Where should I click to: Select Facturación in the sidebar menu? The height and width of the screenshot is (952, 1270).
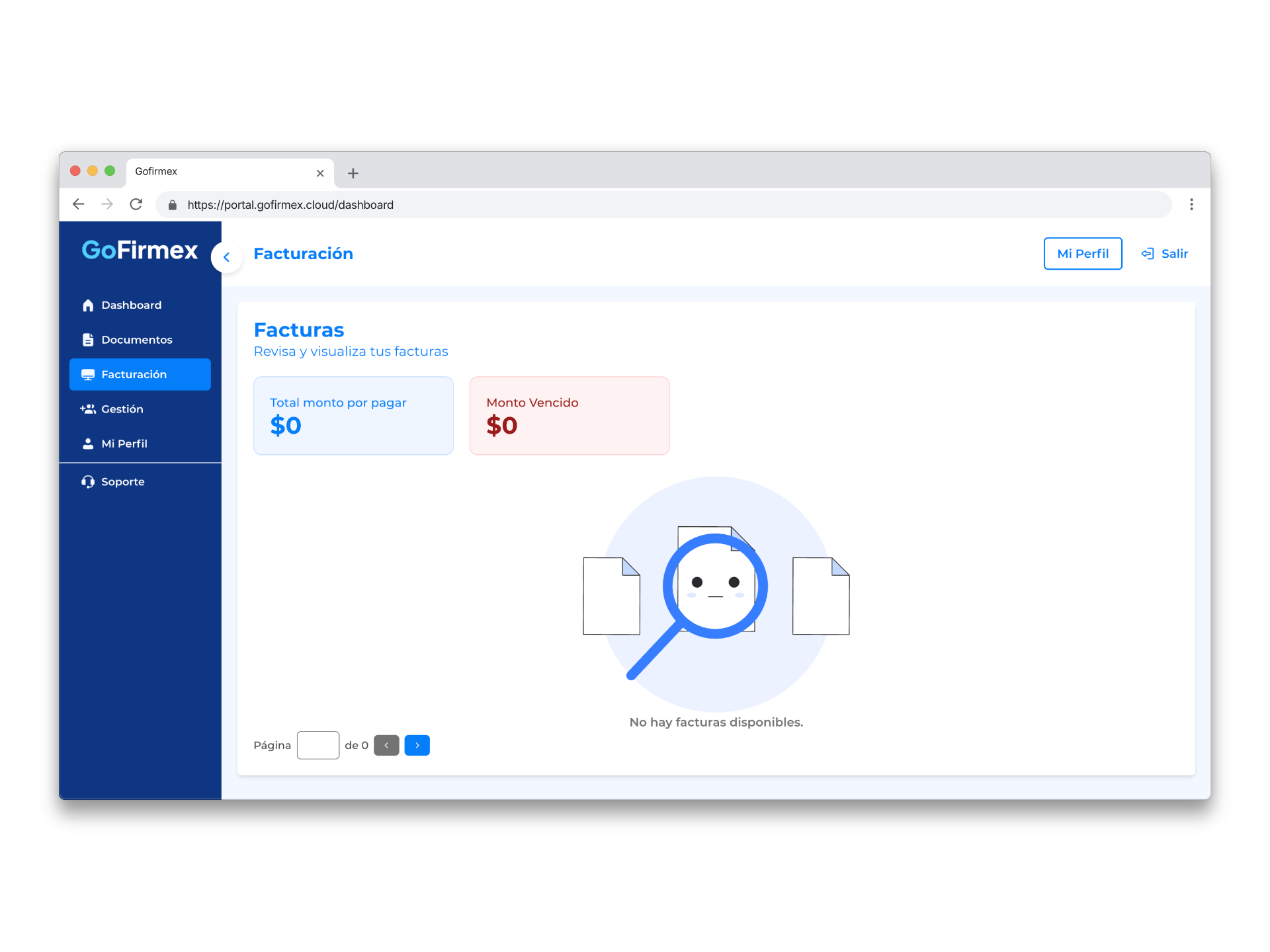coord(140,374)
